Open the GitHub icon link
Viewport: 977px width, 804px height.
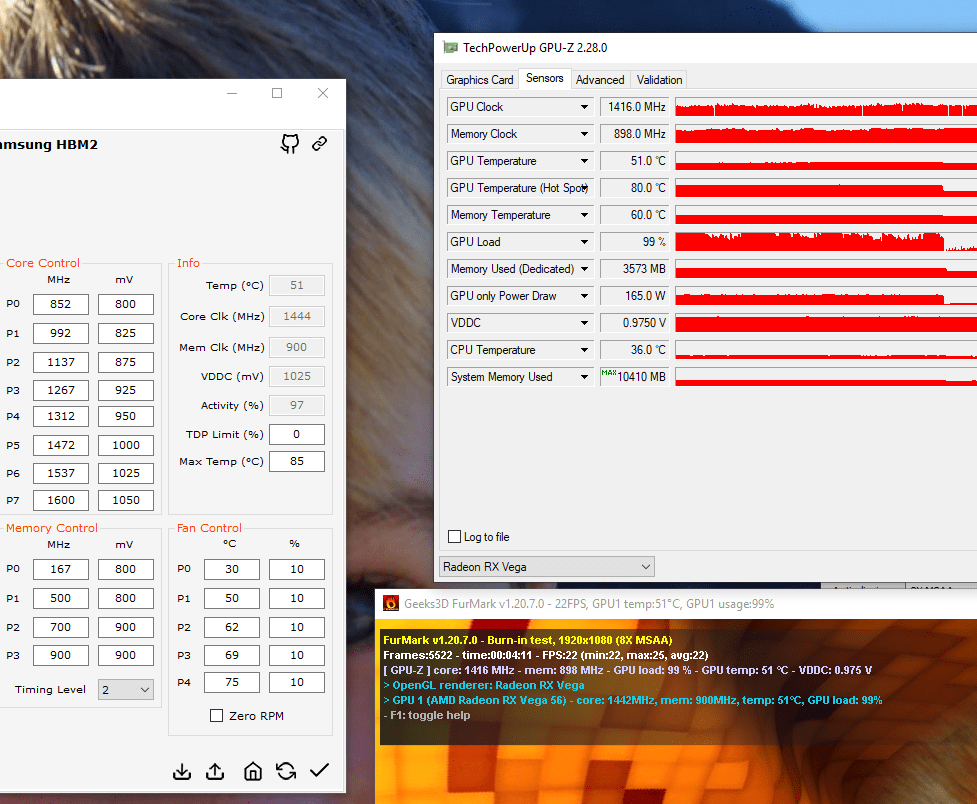pyautogui.click(x=290, y=143)
